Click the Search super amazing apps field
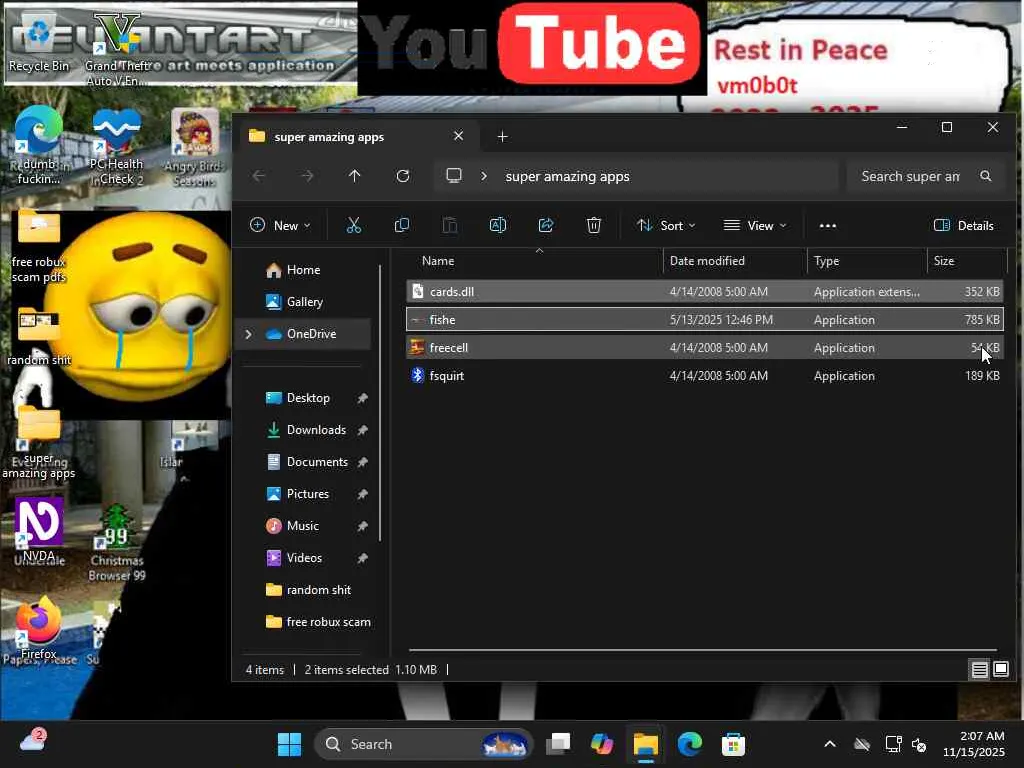This screenshot has width=1024, height=768. 925,176
